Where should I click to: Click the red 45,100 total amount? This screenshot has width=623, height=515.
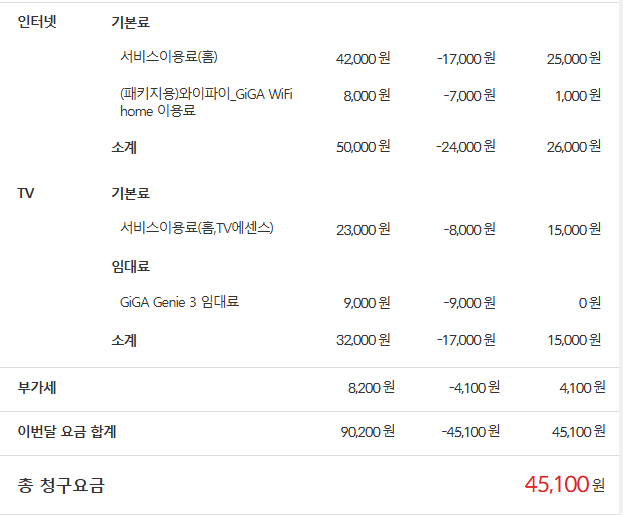pos(555,485)
